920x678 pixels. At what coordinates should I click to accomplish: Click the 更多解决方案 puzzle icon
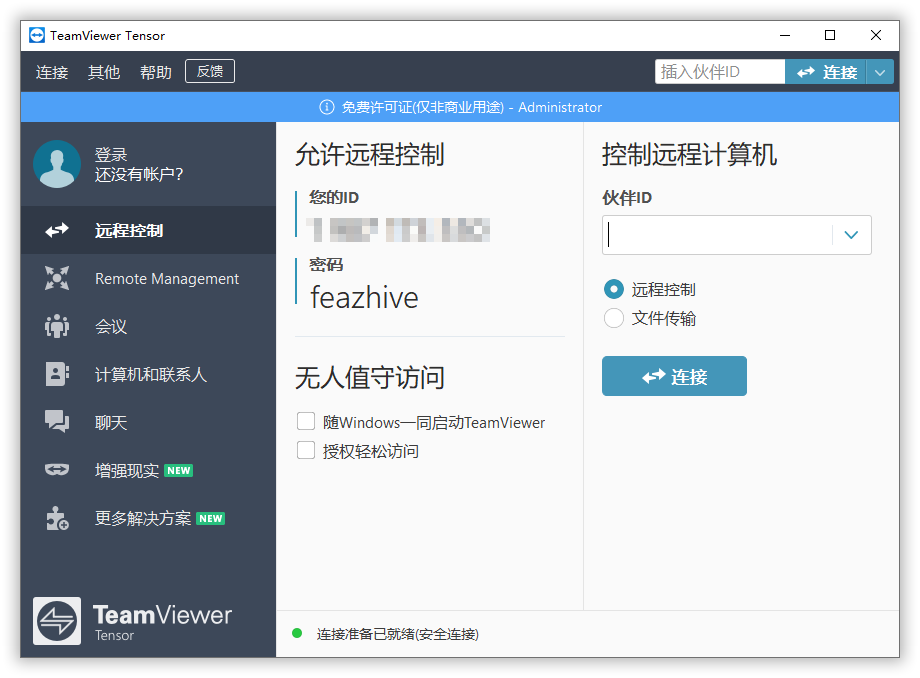click(x=57, y=518)
